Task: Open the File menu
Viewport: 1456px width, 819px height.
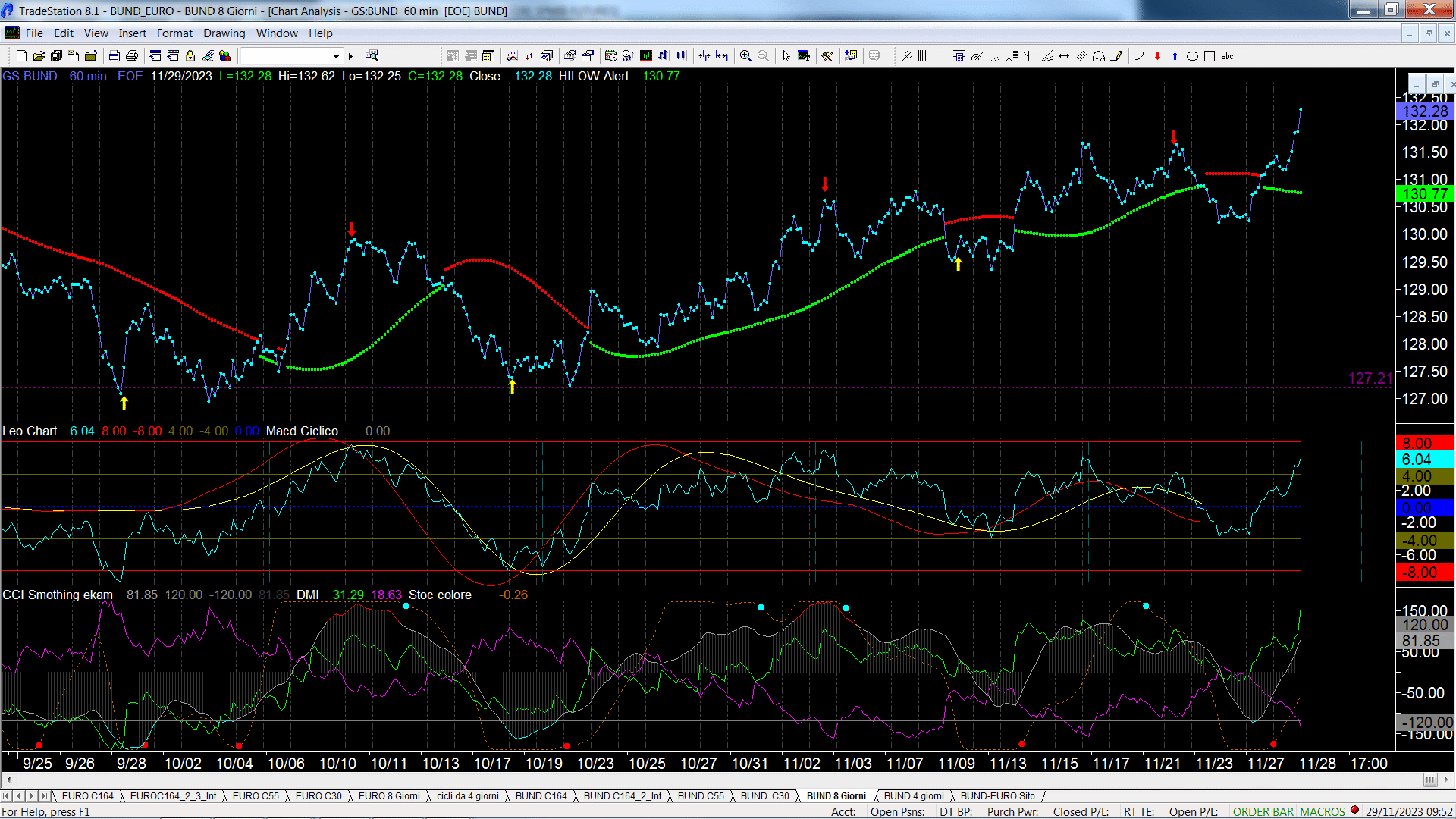Action: click(x=34, y=33)
